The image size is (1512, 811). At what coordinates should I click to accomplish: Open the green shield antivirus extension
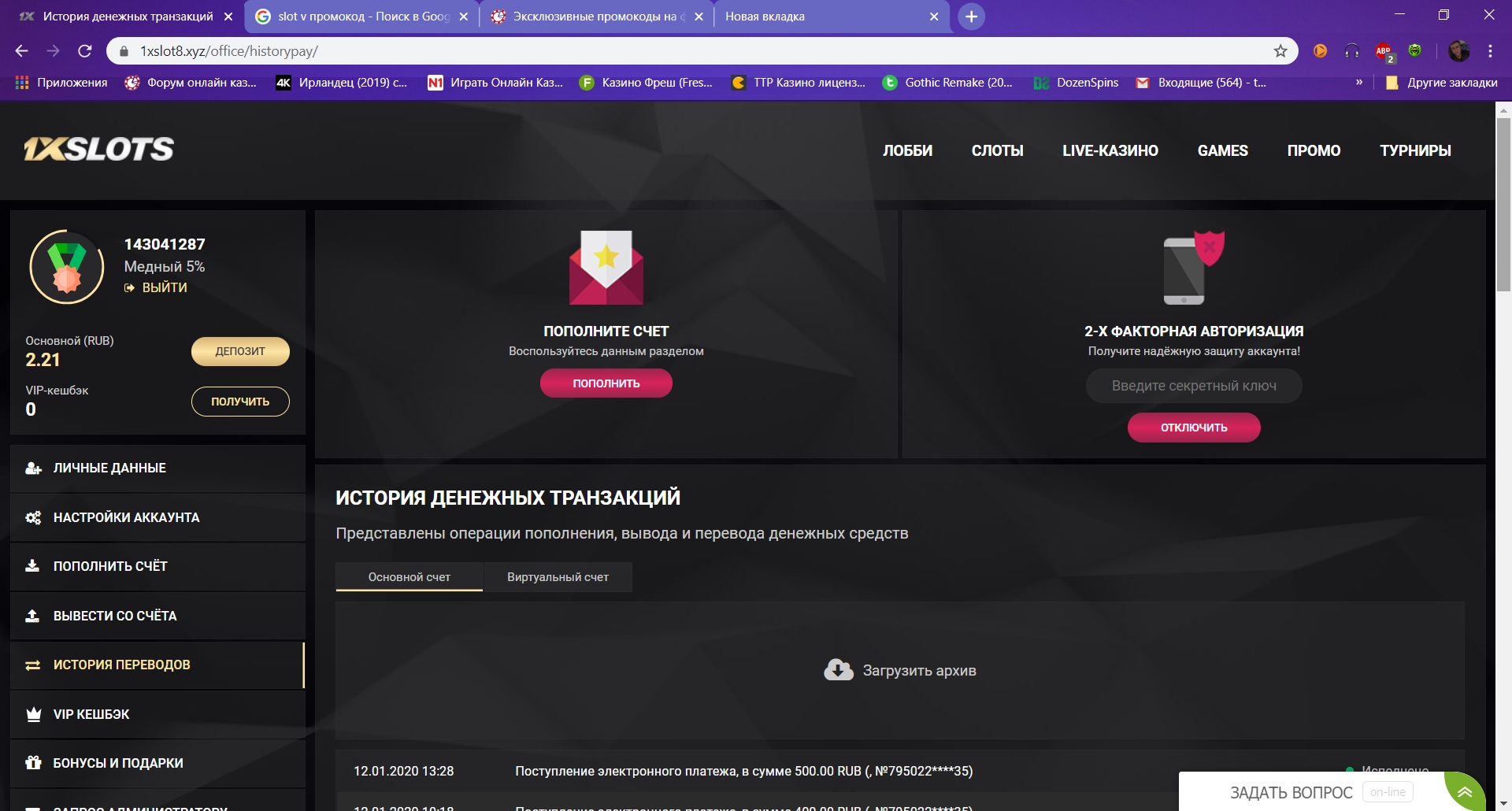pyautogui.click(x=1415, y=50)
